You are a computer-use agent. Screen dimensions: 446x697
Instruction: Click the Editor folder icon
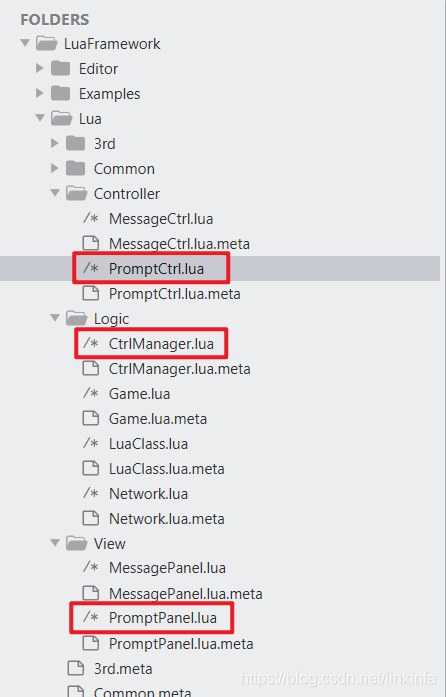click(60, 68)
